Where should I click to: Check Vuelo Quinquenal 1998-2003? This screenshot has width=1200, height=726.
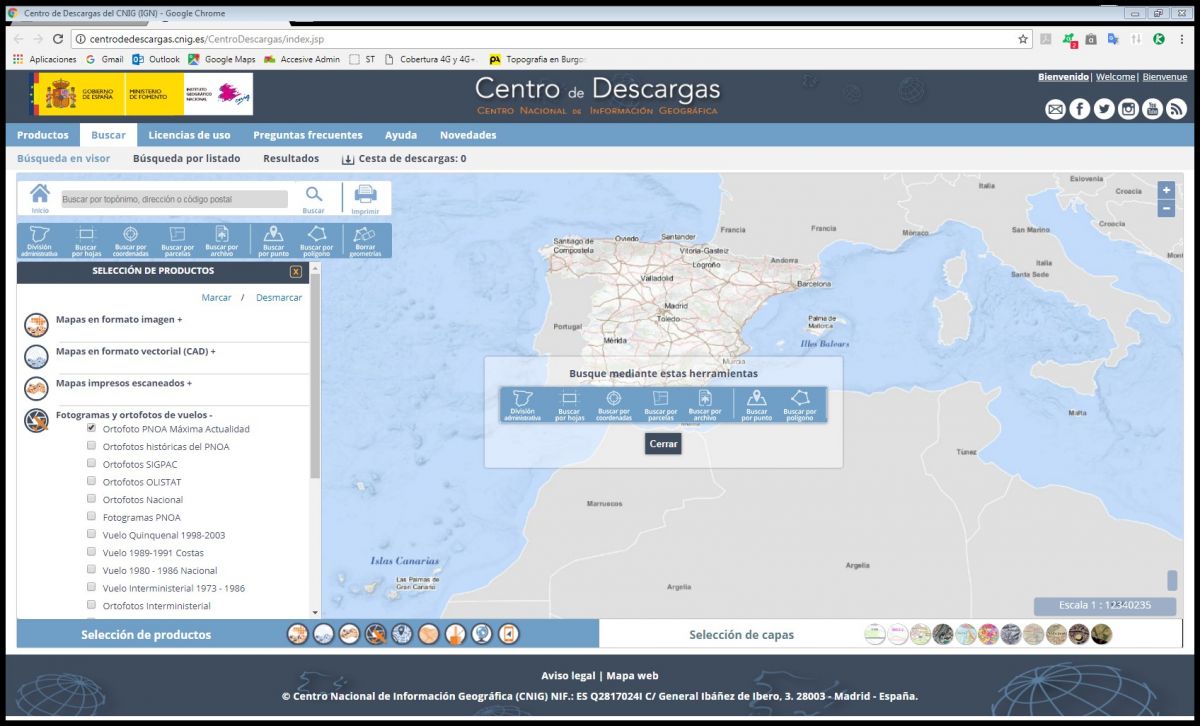click(92, 534)
